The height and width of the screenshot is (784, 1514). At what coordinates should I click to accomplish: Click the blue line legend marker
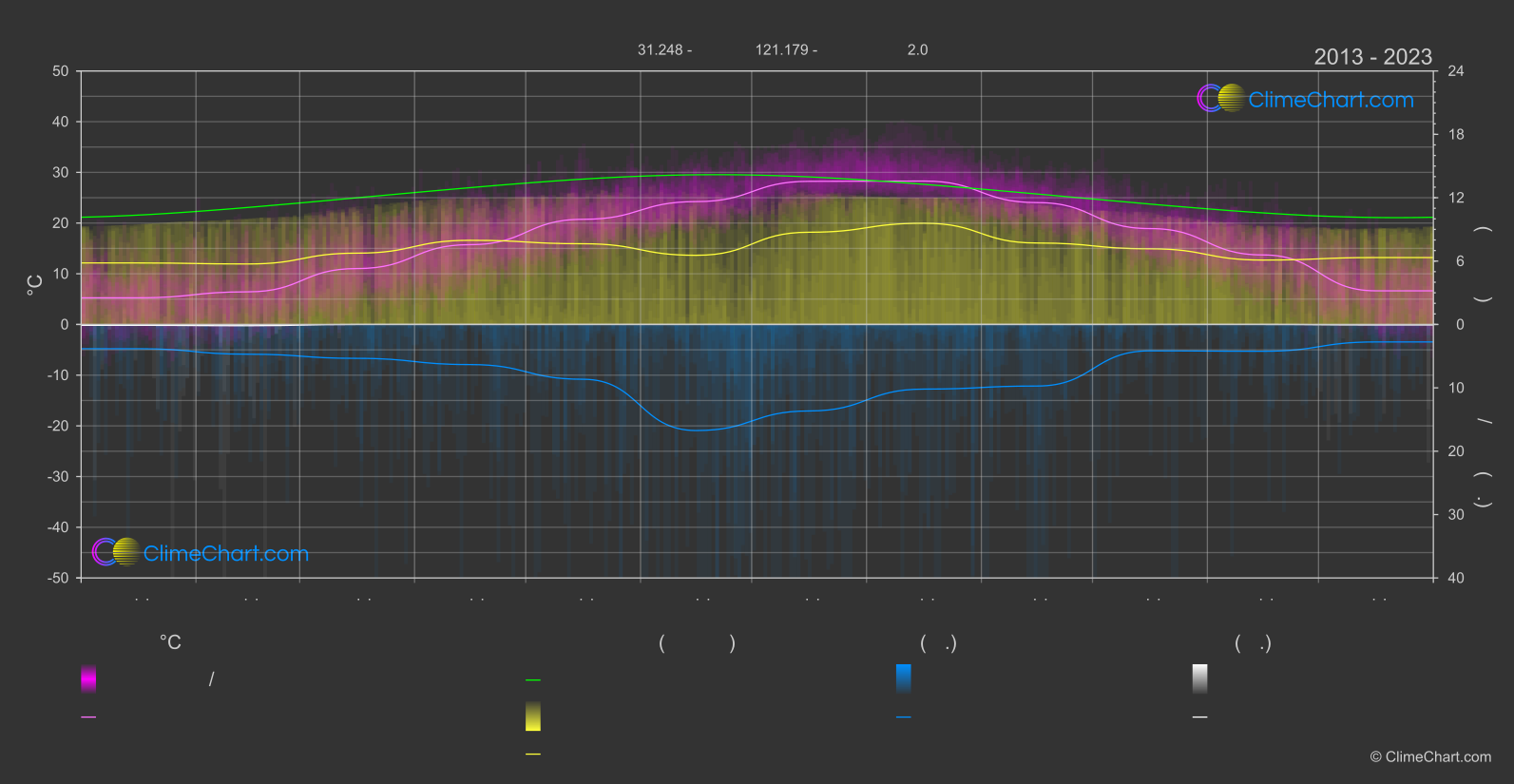[904, 717]
